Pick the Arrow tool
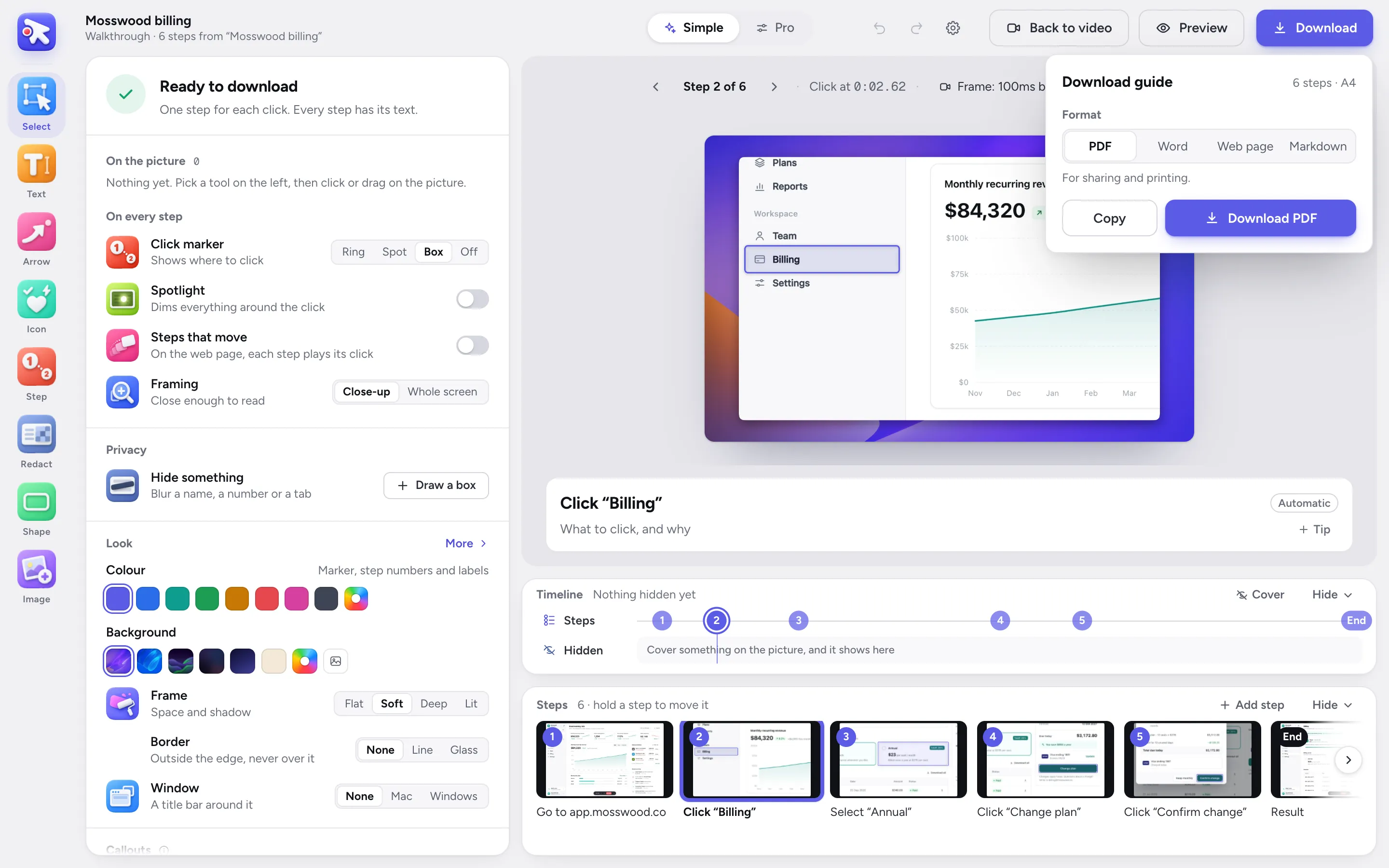 [36, 239]
